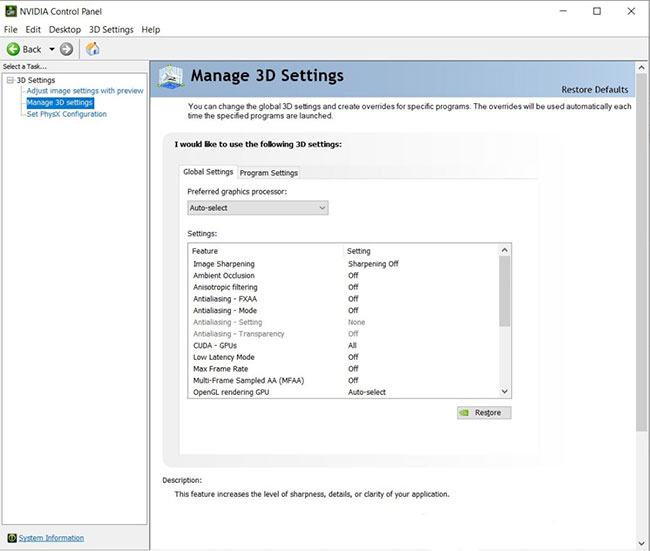
Task: Click the Manage 3D Settings header icon
Action: 171,76
